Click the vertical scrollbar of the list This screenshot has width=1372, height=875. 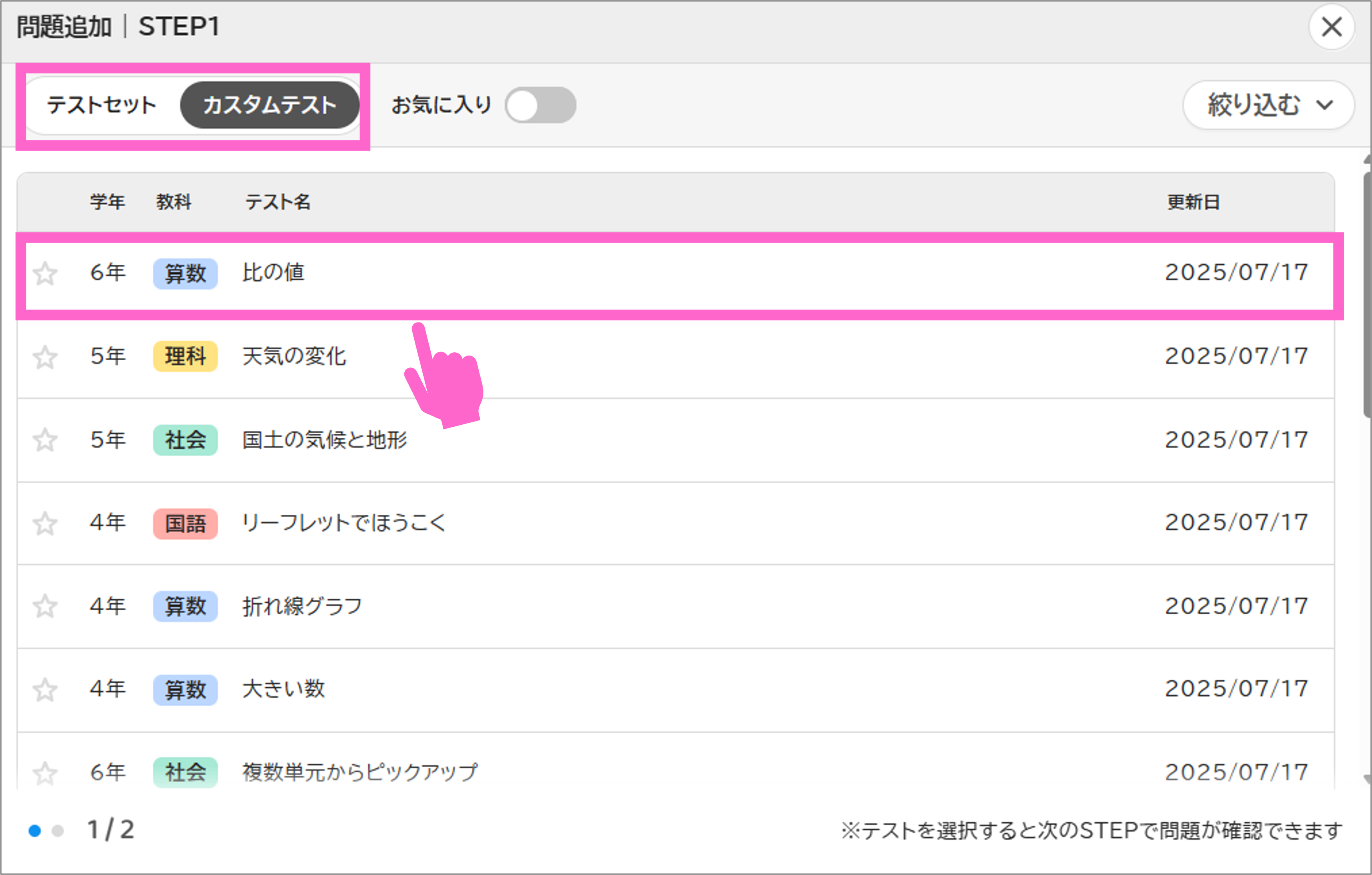[x=1366, y=296]
